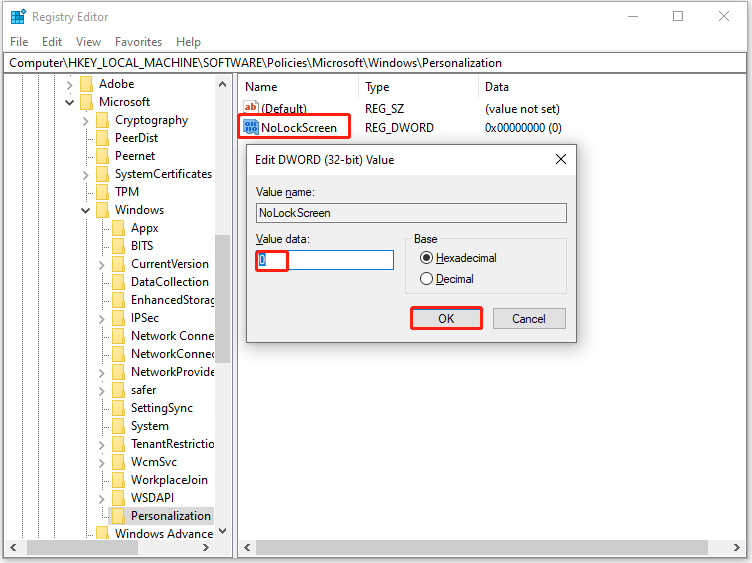Select the Windows Advanced key in tree

click(x=164, y=533)
